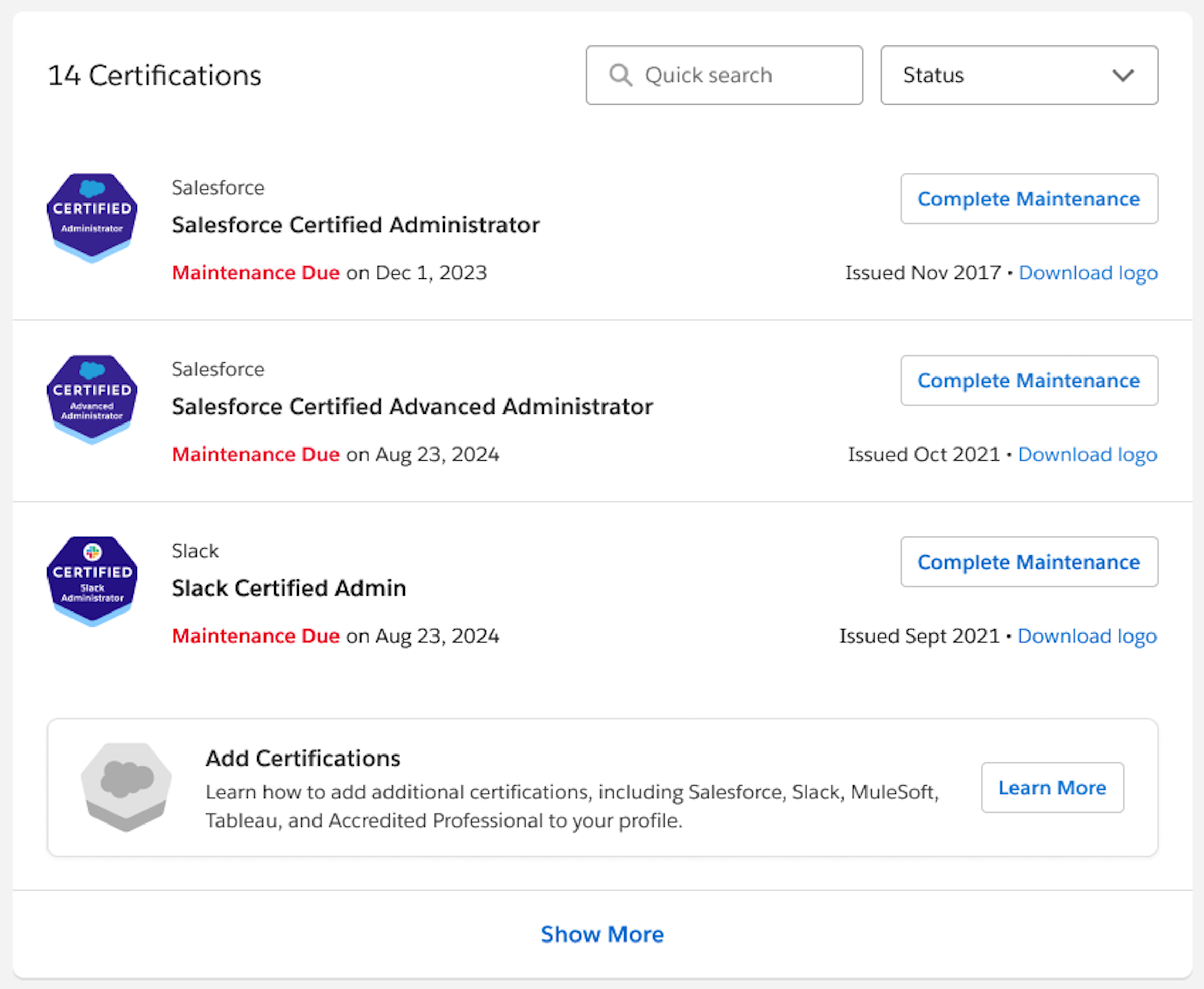Click the magnifying glass search icon

coord(620,75)
